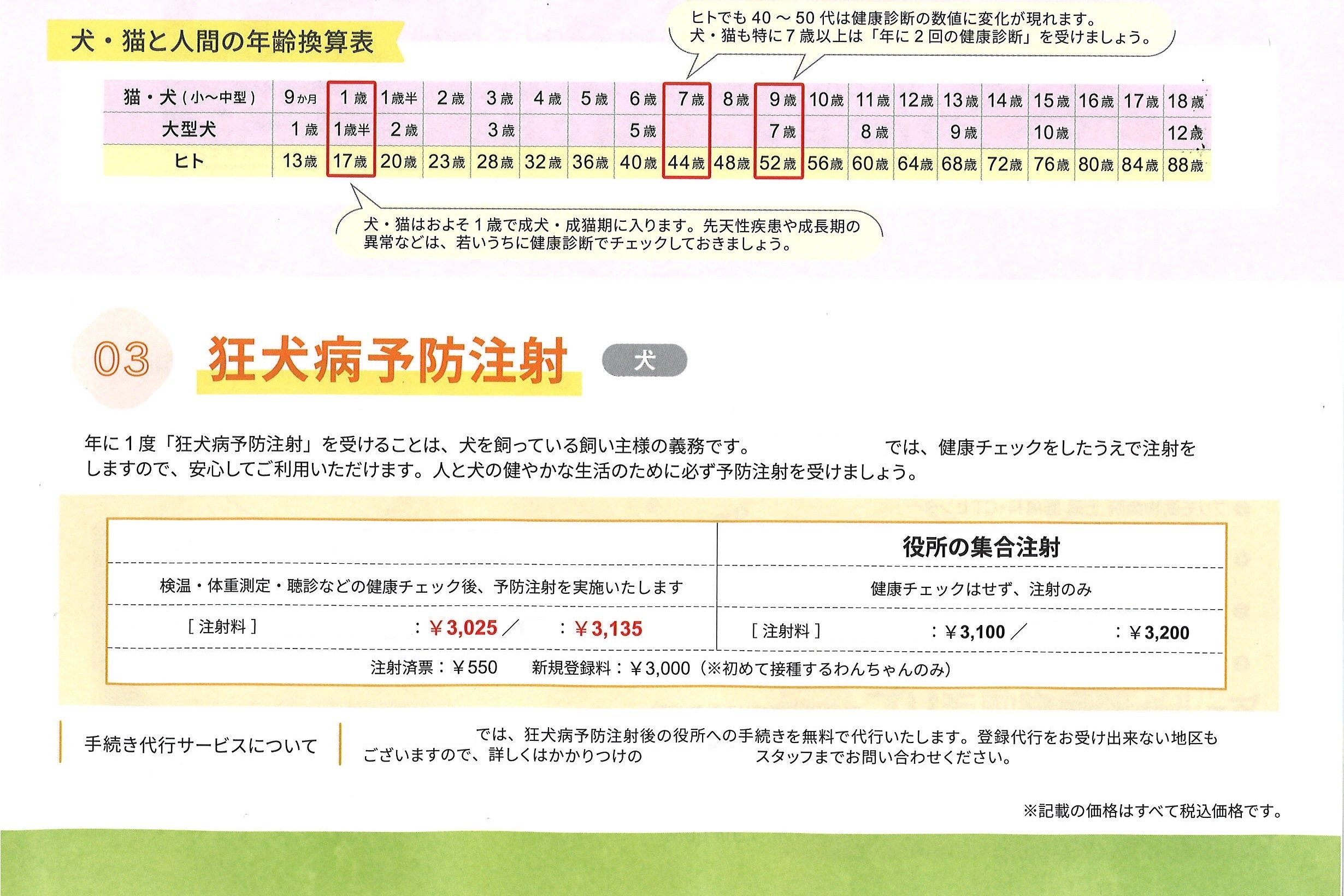Screen dimensions: 1344x896
Task: Click the 手続き代行サービスについて label
Action: 200,745
